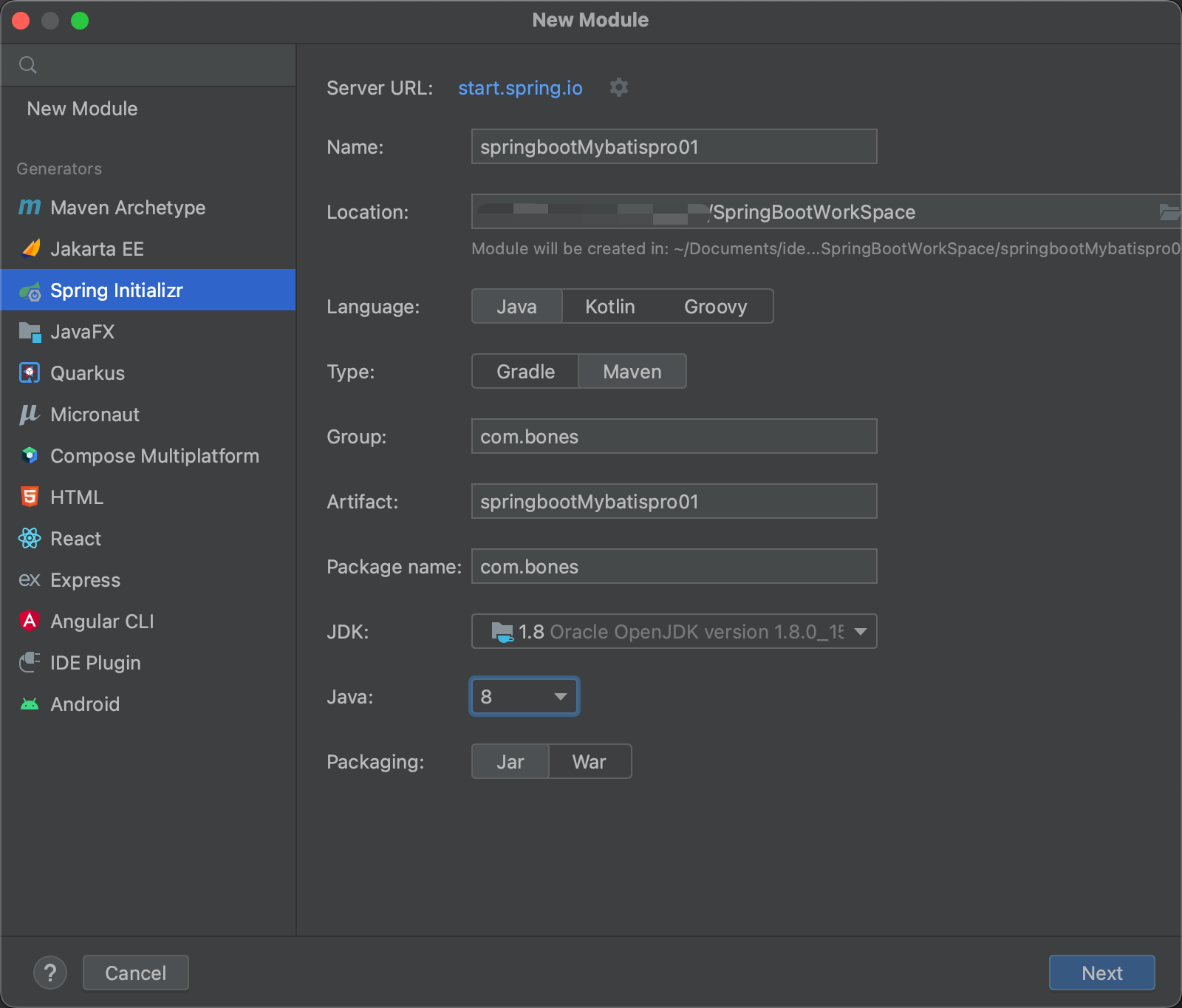Click the Spring Initializr leaf icon
The width and height of the screenshot is (1182, 1008).
click(30, 290)
